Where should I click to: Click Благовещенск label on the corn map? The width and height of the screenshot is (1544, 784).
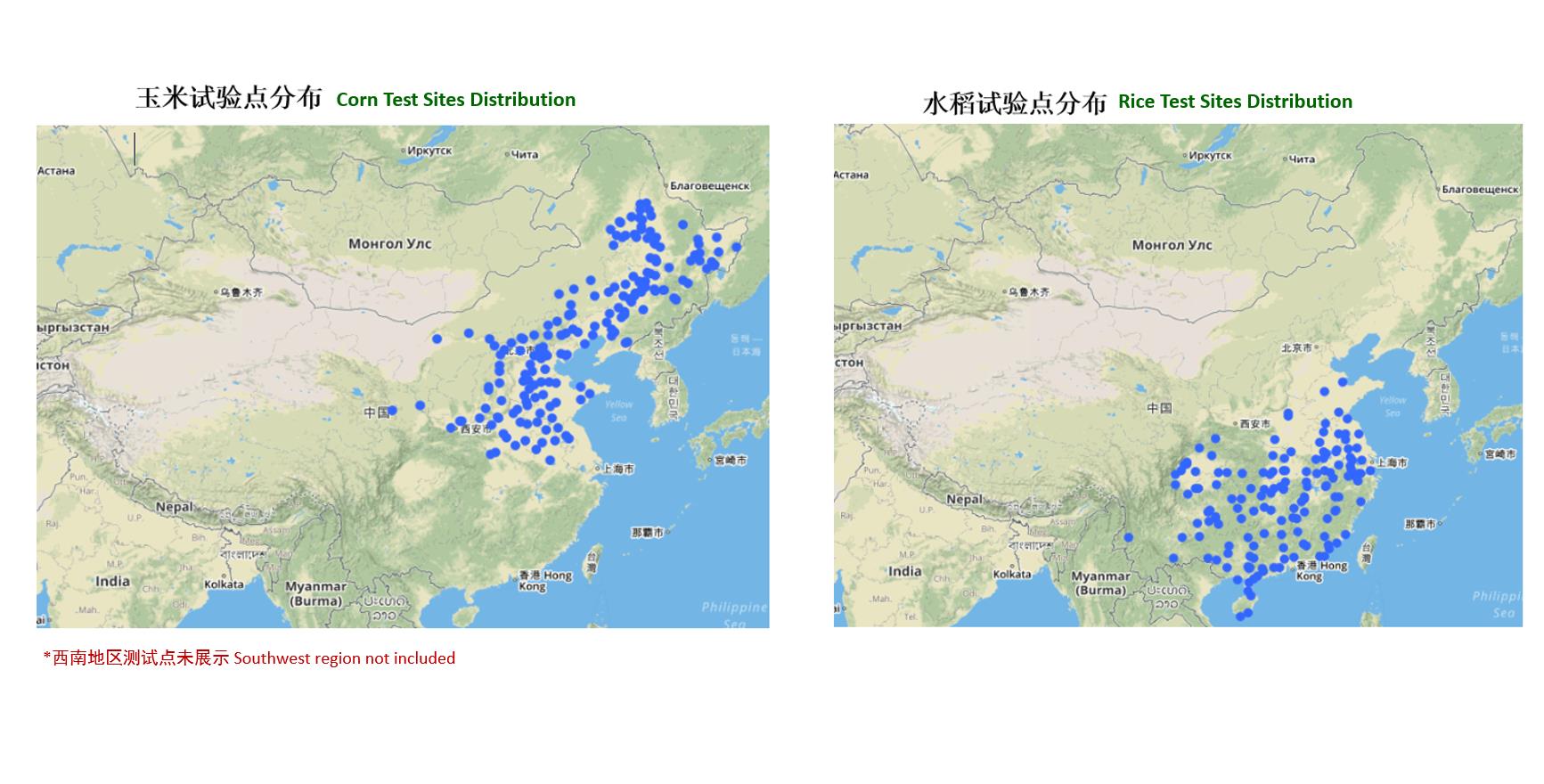point(709,185)
